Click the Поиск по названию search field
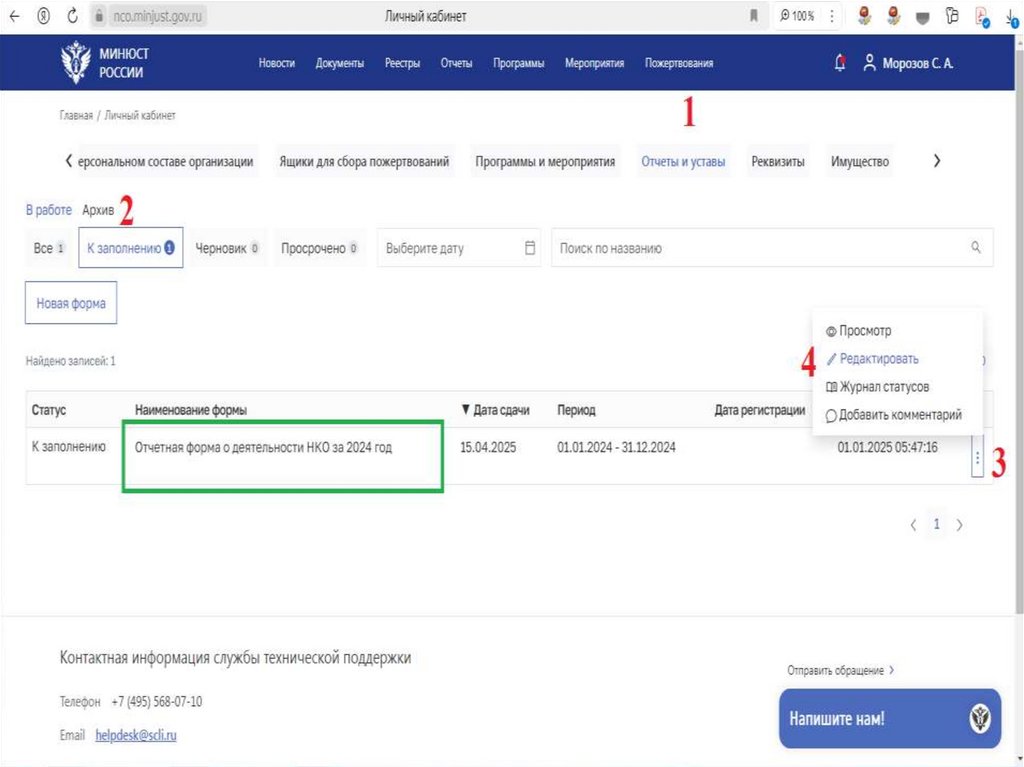 (x=760, y=248)
